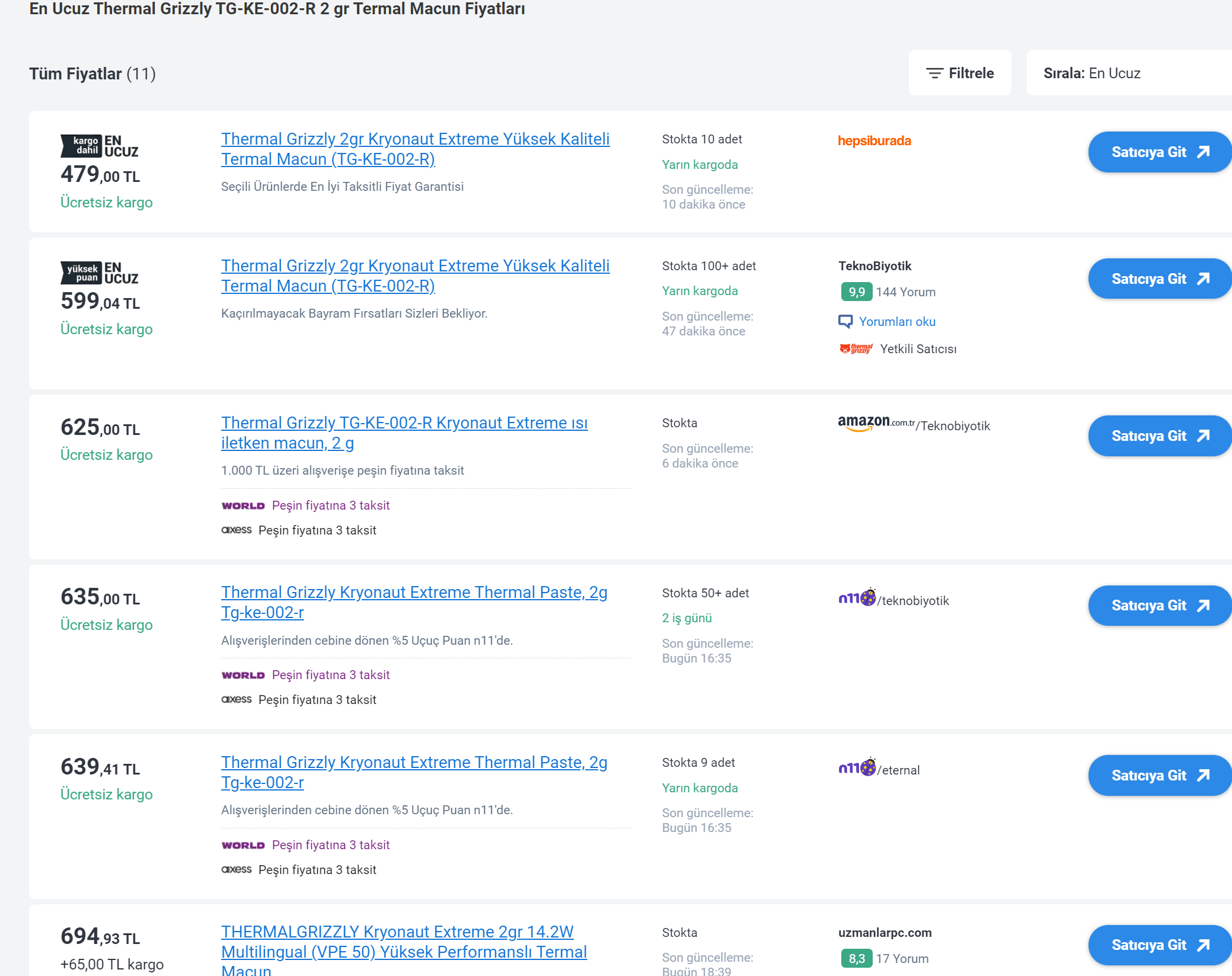Click Yorumları oku link

point(897,322)
